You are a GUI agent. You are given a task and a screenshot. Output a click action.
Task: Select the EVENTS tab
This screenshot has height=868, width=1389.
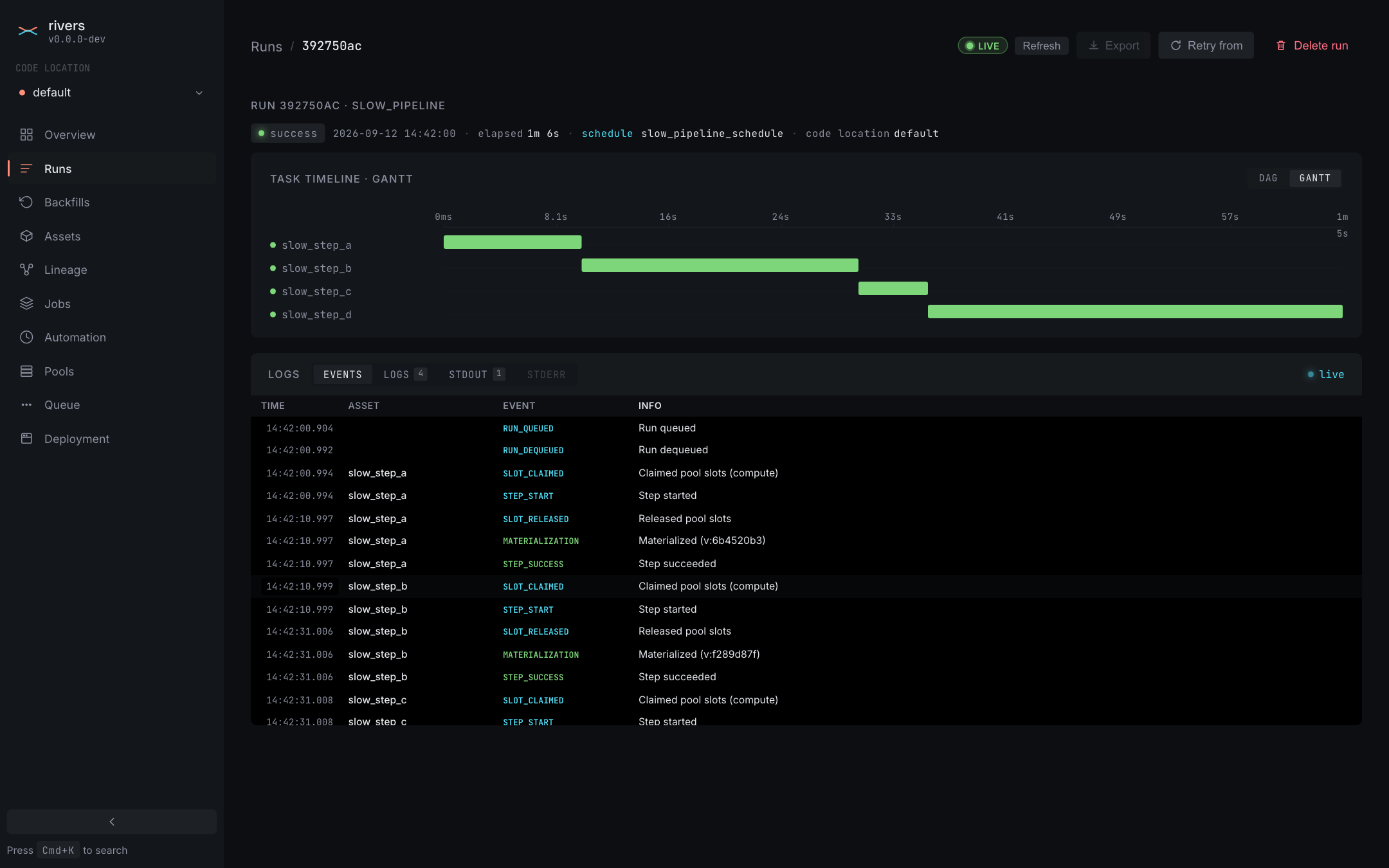tap(343, 374)
